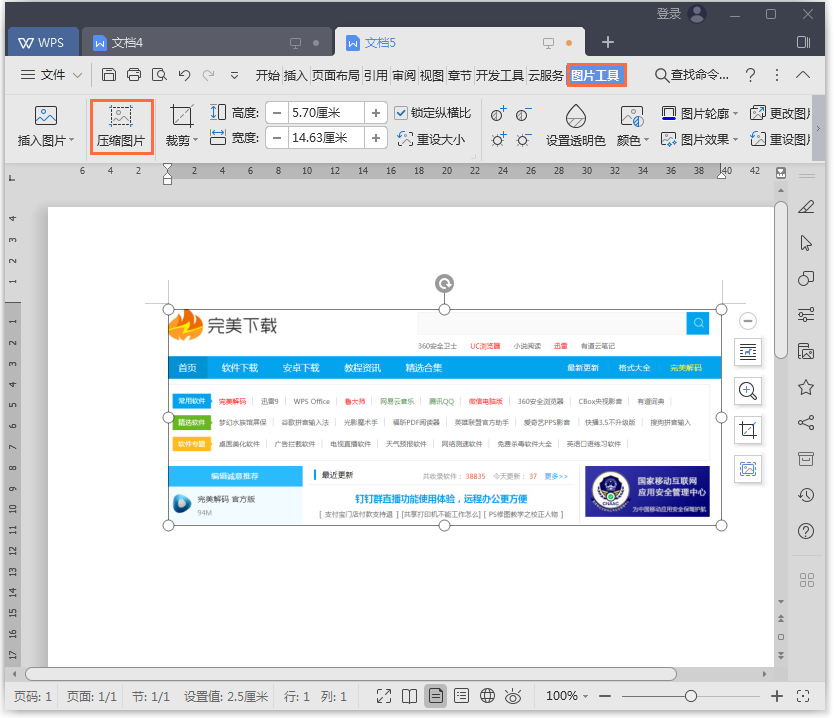
Task: Increase the width value with plus stepper
Action: 375,138
